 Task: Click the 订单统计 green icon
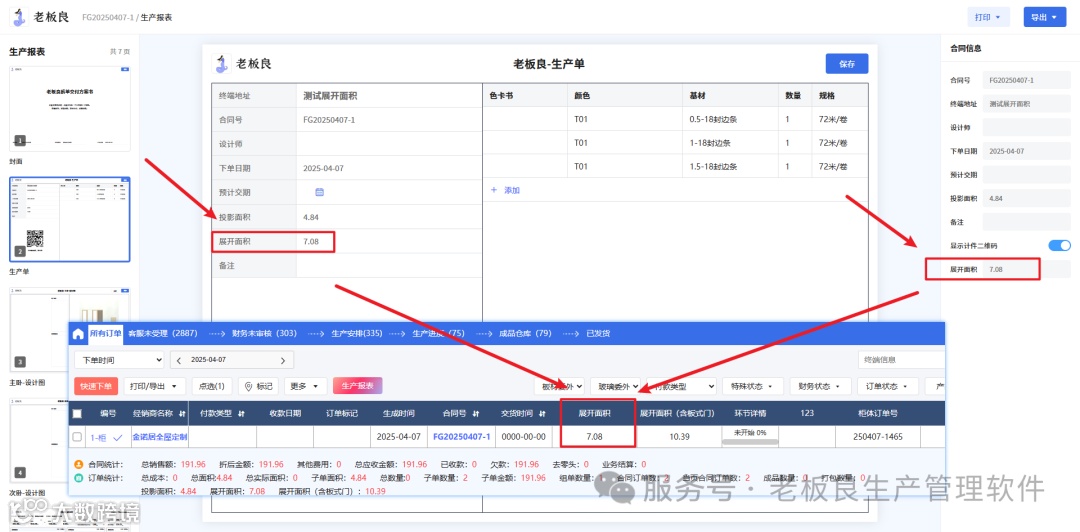78,478
